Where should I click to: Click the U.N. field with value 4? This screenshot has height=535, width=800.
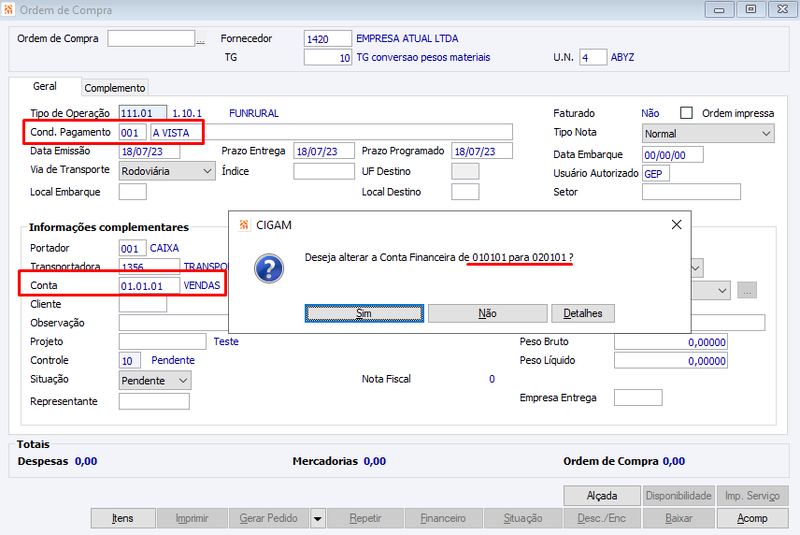coord(593,58)
